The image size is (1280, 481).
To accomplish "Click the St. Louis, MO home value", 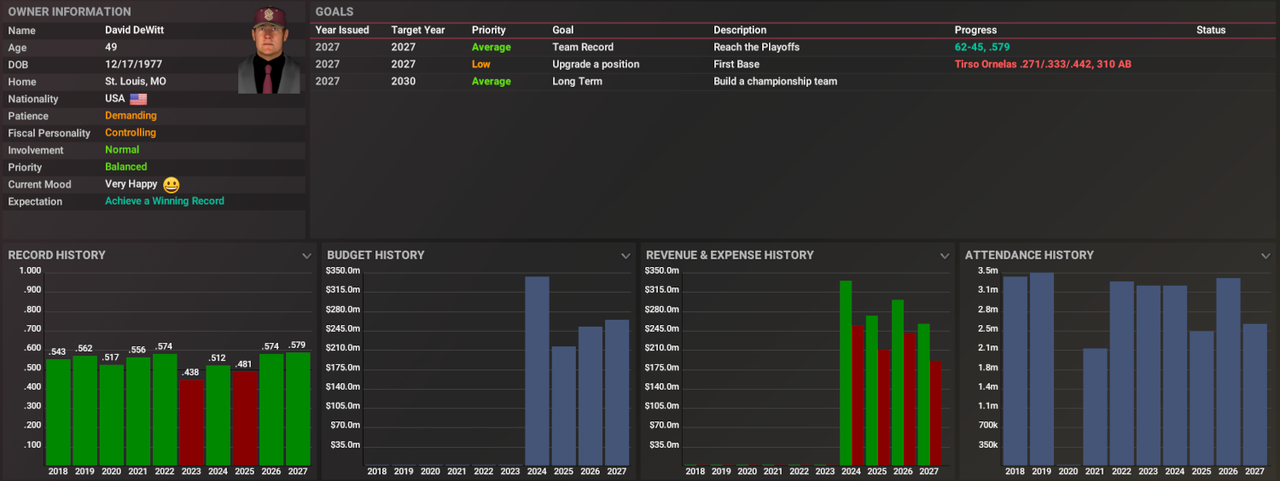I will [x=136, y=82].
